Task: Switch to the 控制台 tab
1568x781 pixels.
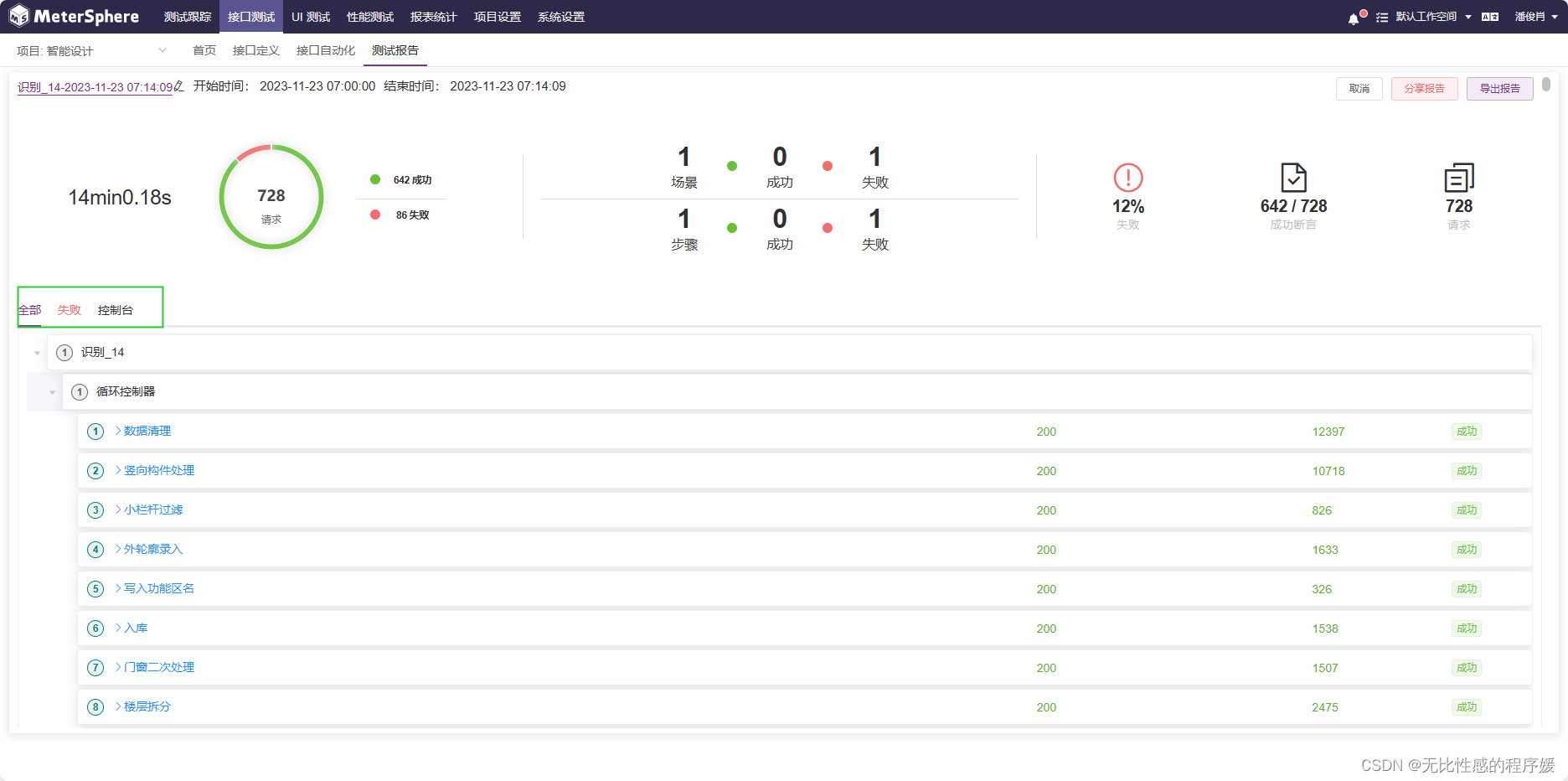Action: click(x=116, y=310)
